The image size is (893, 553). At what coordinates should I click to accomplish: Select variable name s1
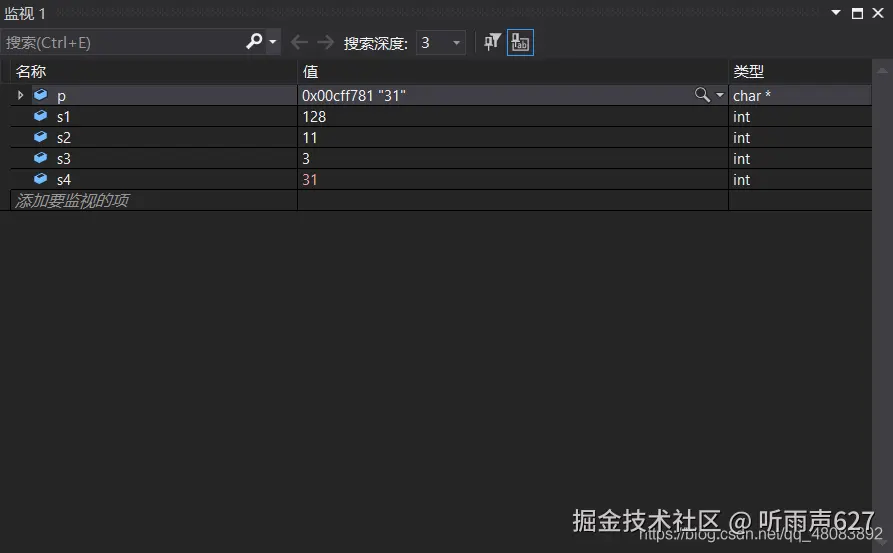click(63, 117)
